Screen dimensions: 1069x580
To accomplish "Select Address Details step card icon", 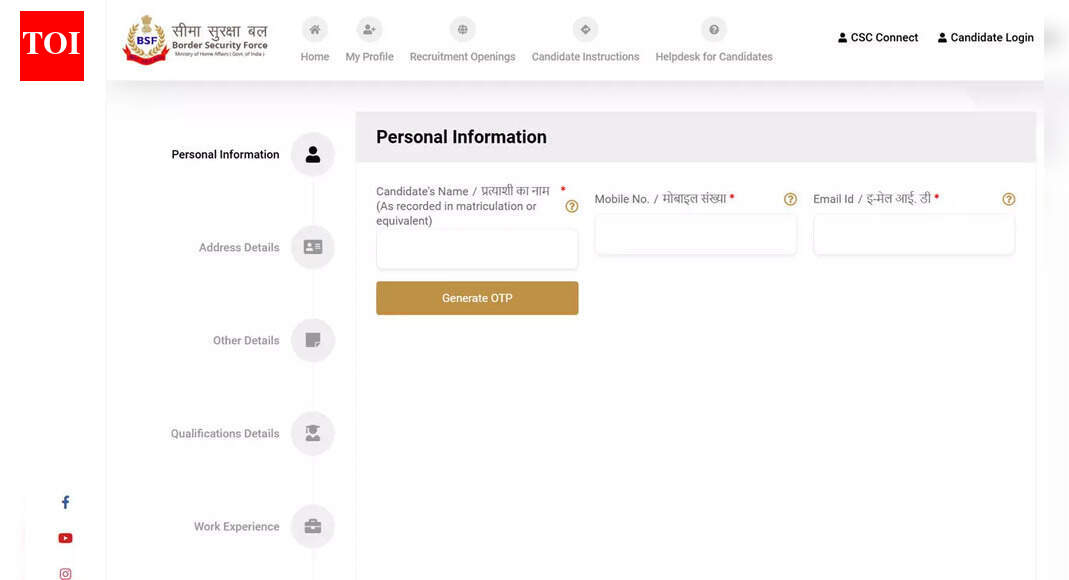I will pos(313,247).
